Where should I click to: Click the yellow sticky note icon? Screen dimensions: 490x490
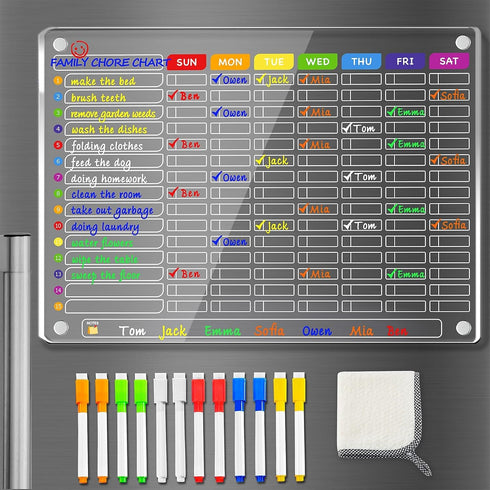point(93,328)
